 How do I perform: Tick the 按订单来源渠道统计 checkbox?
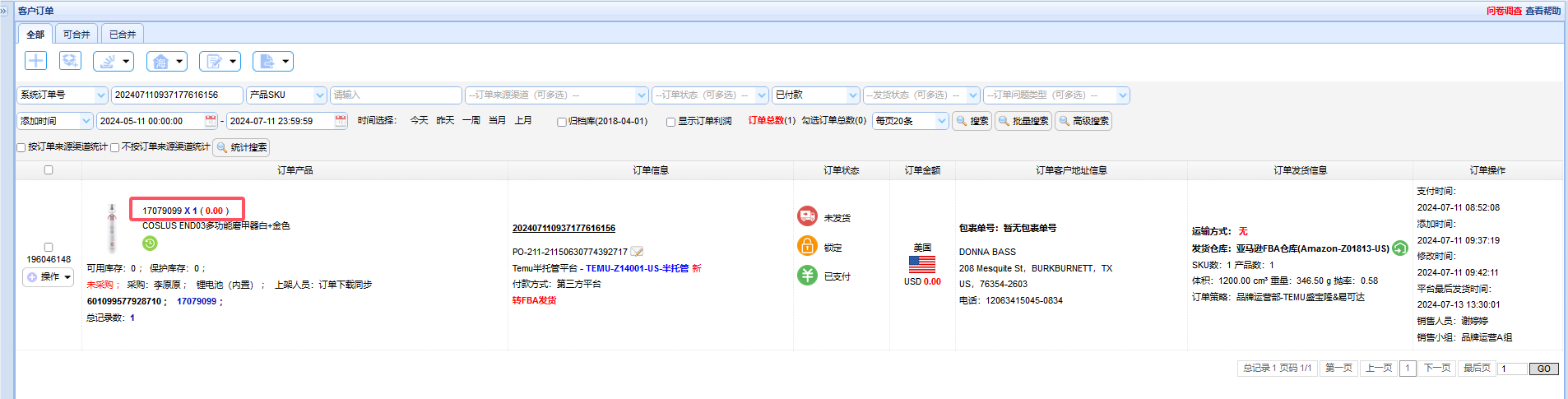pos(21,147)
